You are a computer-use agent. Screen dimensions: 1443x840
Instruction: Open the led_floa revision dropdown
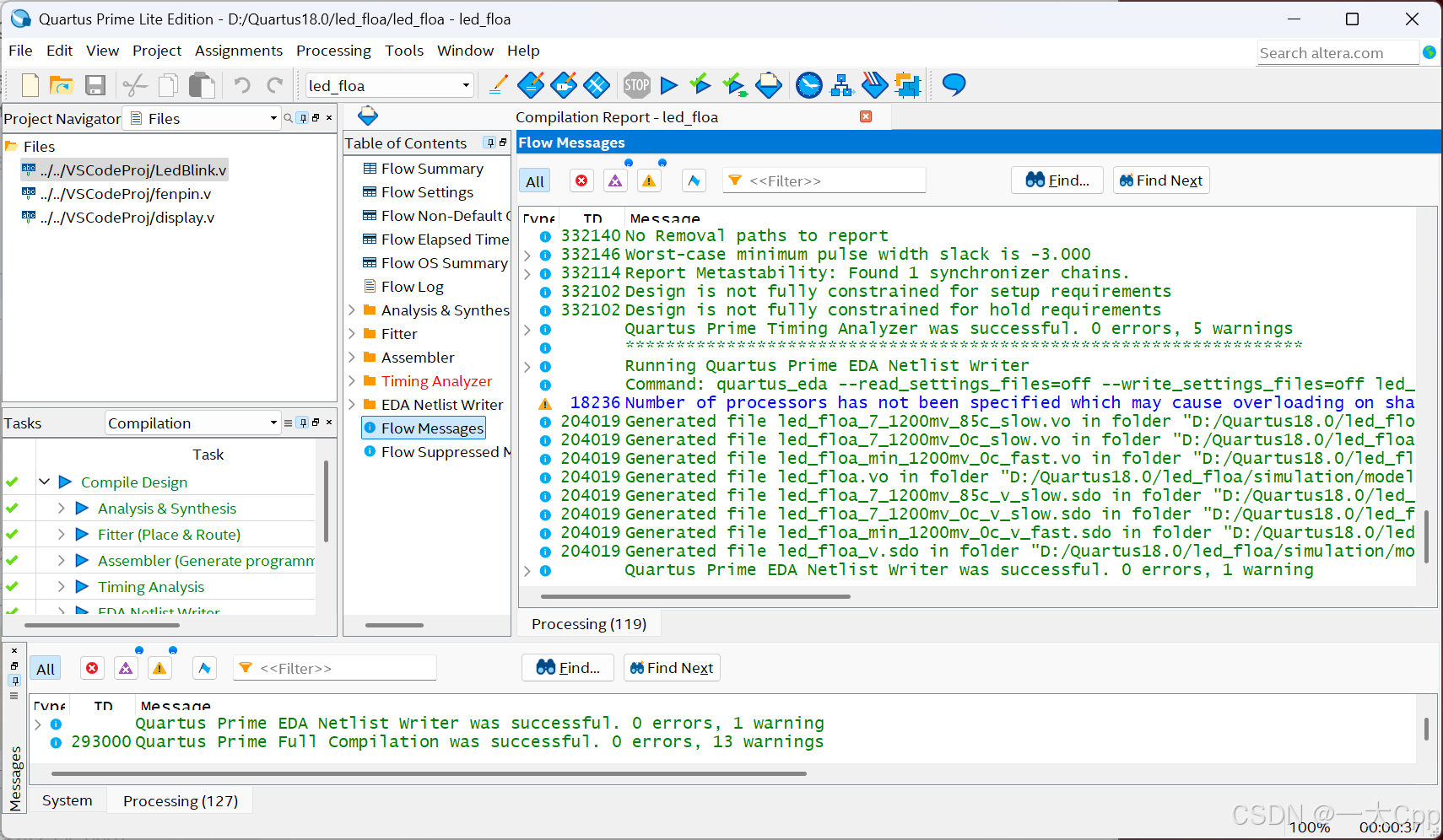466,85
